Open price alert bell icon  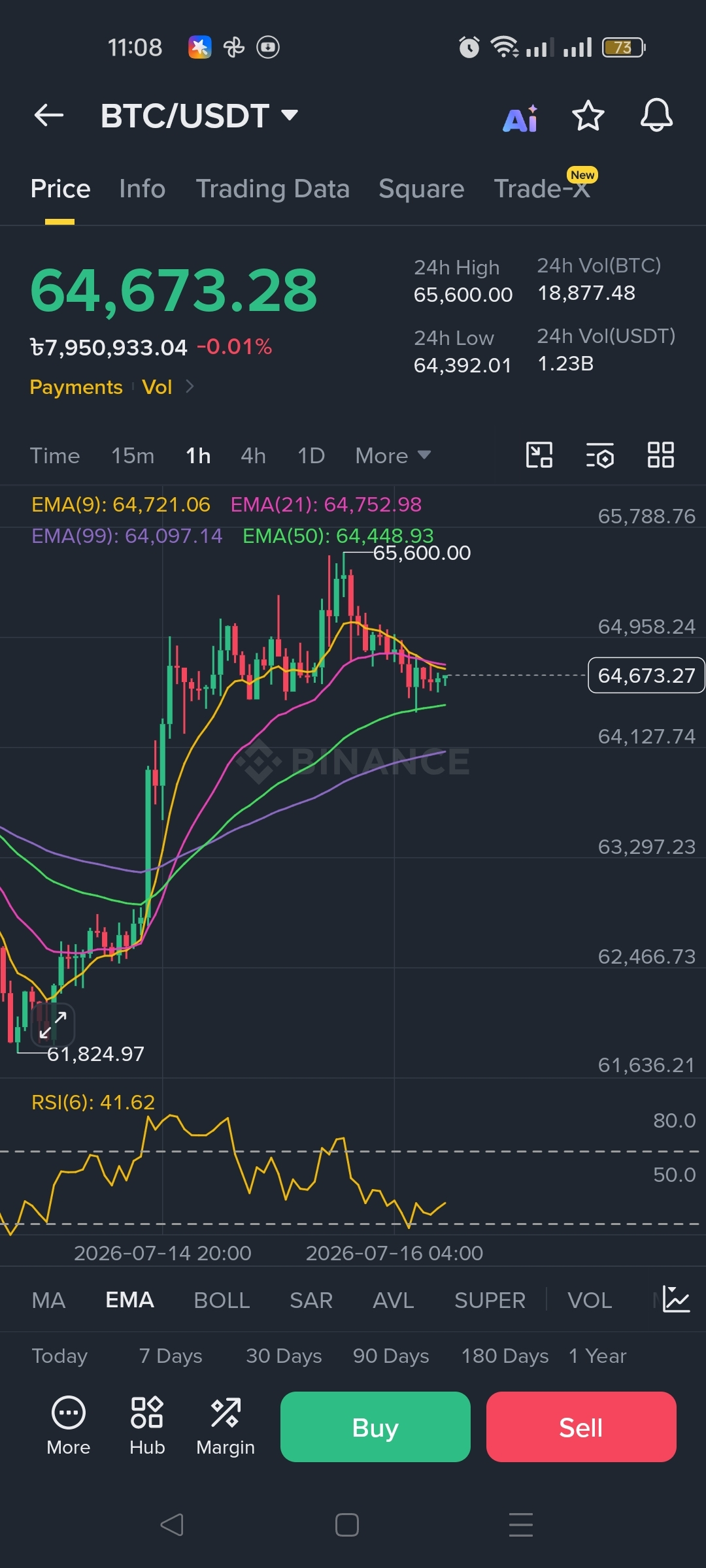656,116
